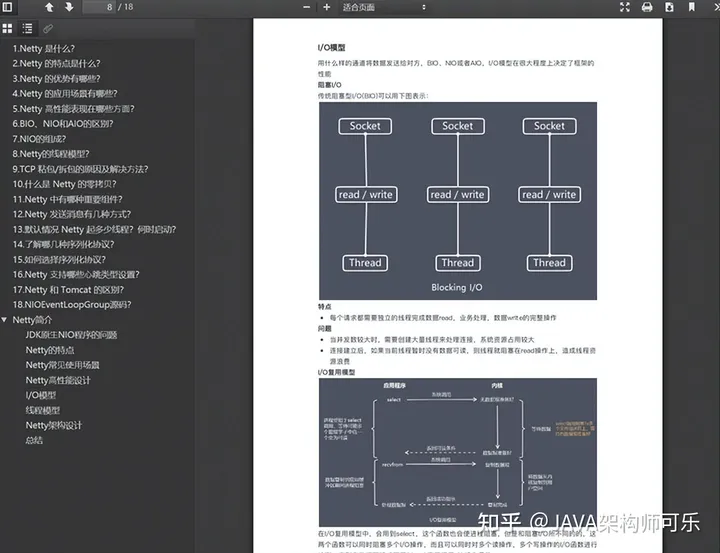Click the I/O模型 heading on the page
Viewport: 720px width, 553px height.
pos(331,48)
